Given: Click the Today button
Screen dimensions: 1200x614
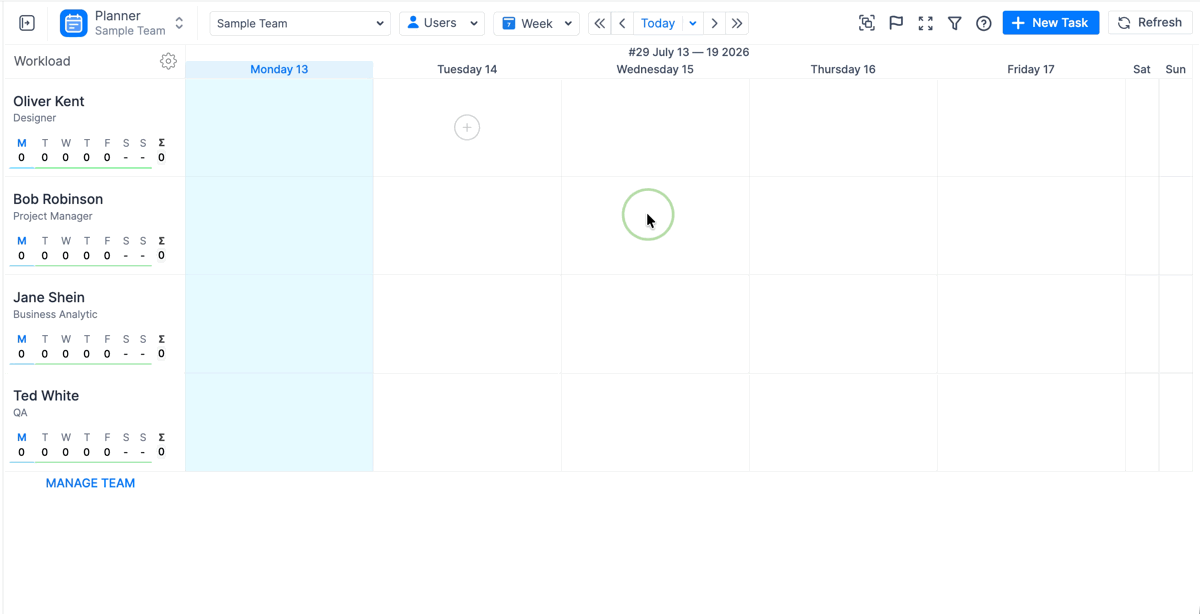Looking at the screenshot, I should coord(658,23).
